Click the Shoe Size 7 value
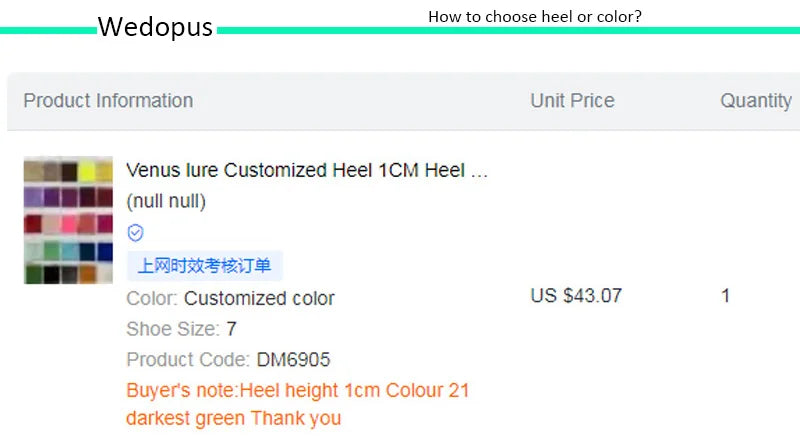The height and width of the screenshot is (441, 800). coord(231,329)
